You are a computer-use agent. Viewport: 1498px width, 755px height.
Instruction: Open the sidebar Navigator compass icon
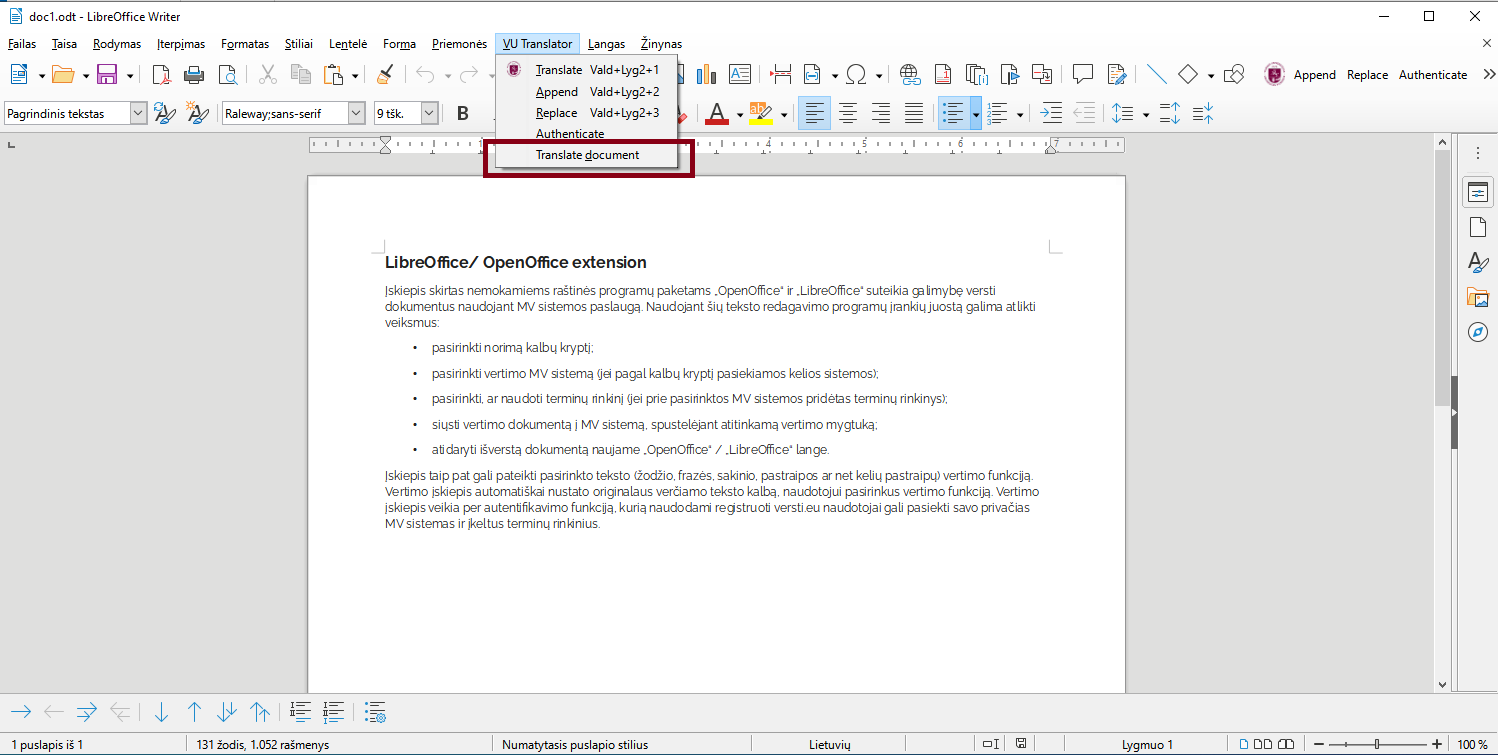(x=1477, y=332)
